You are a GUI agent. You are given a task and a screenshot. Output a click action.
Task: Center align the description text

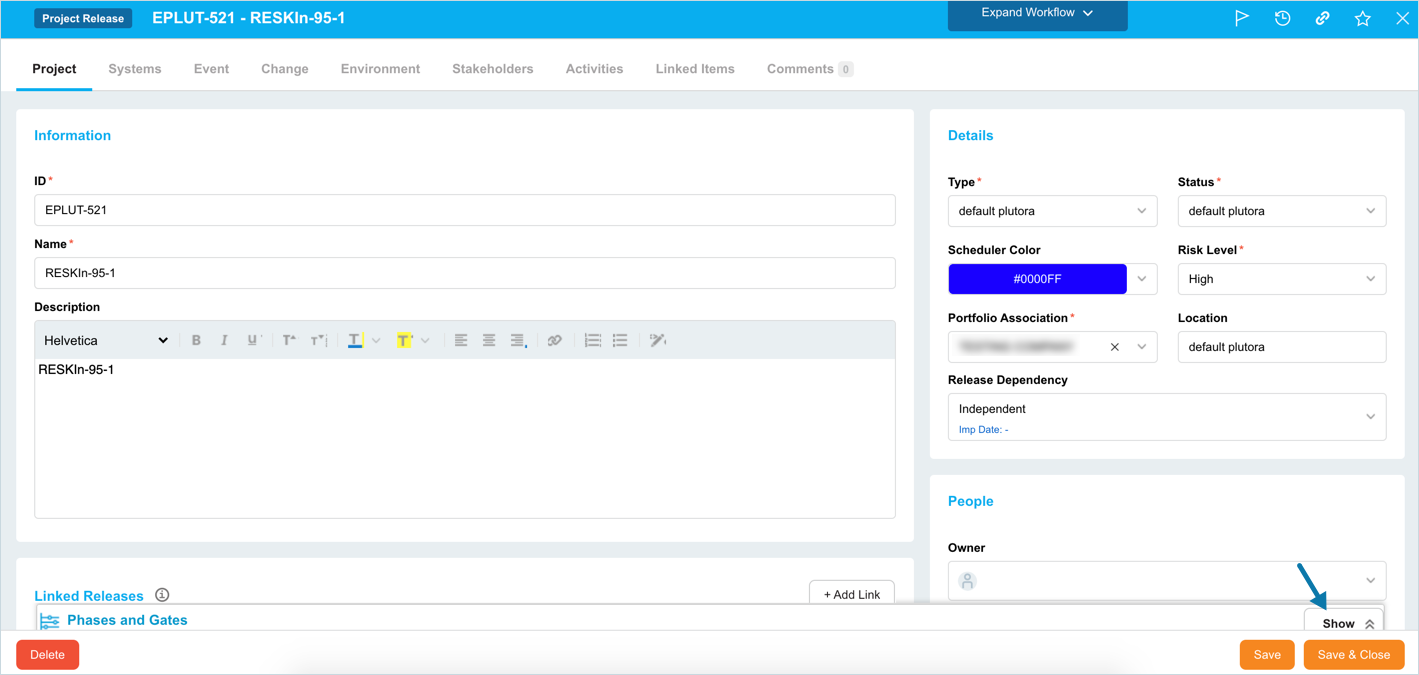489,341
